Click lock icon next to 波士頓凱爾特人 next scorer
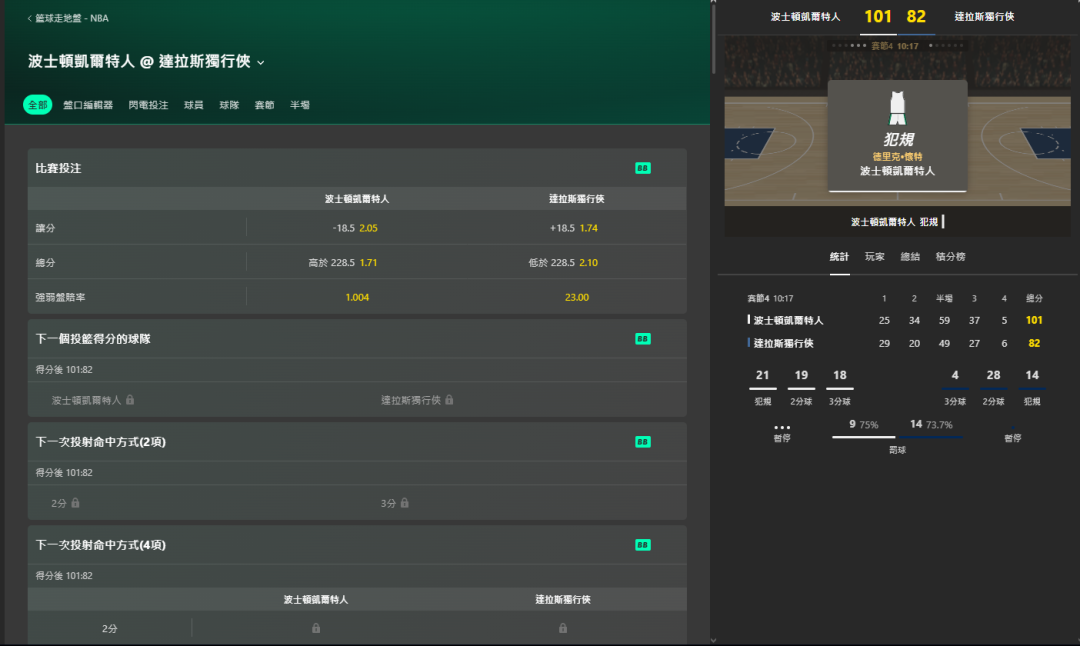 [130, 399]
